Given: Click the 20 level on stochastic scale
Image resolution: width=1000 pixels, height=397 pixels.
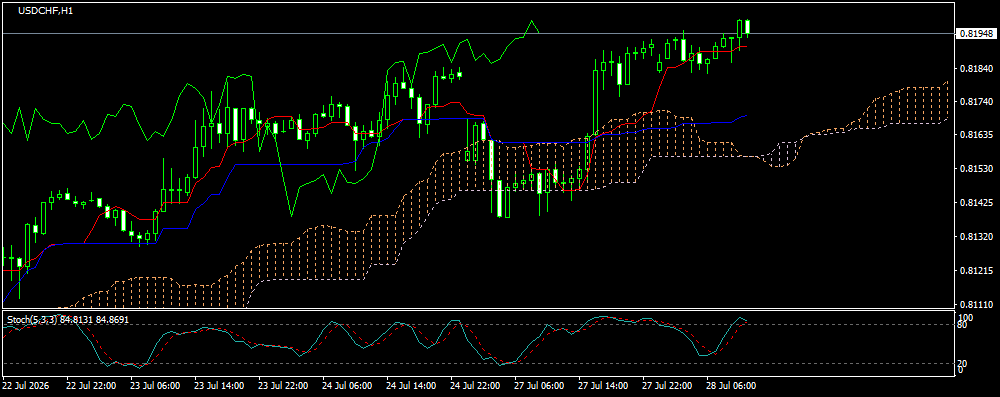Looking at the screenshot, I should click(x=963, y=364).
